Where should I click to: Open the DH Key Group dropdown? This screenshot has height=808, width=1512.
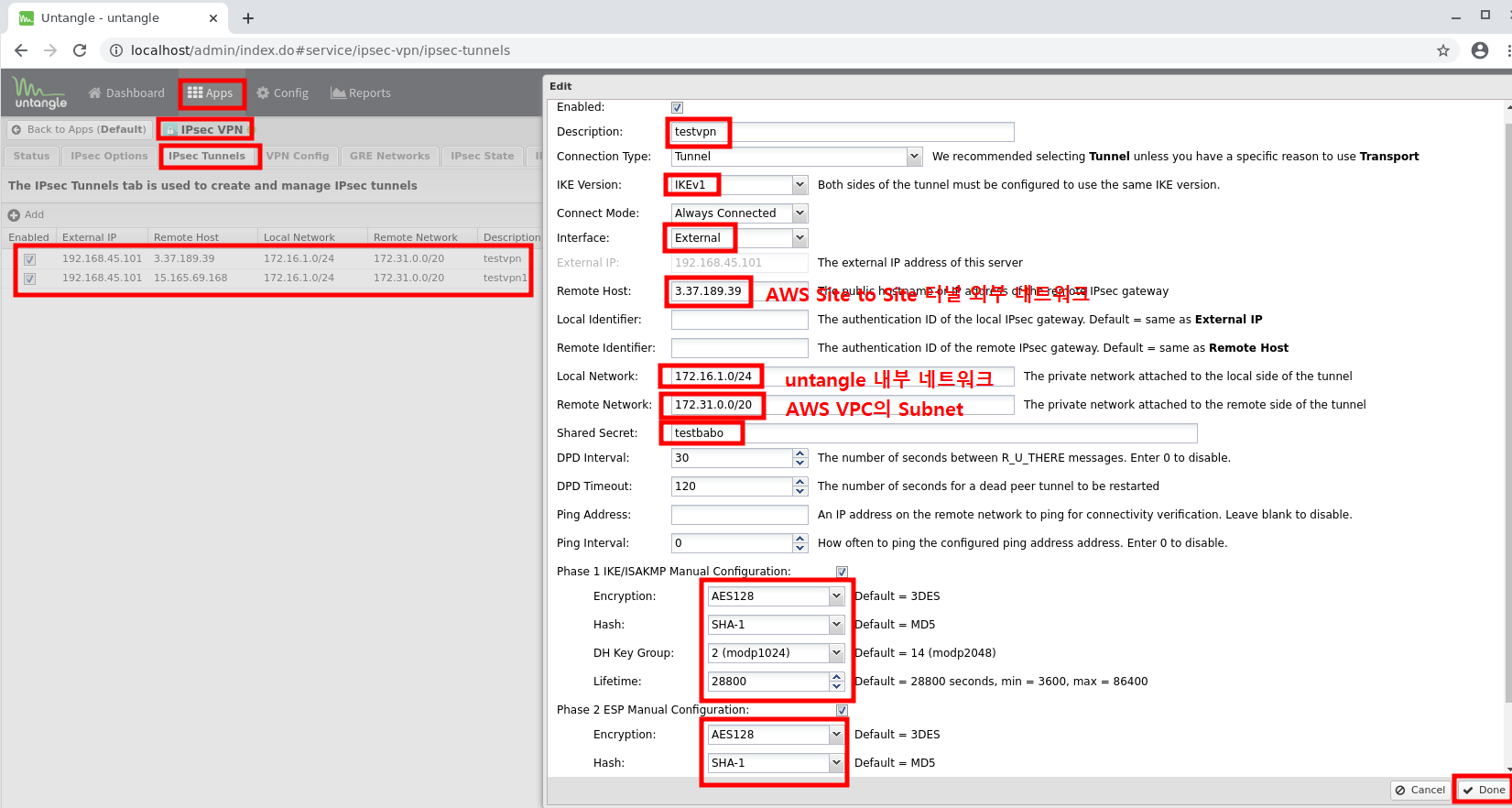[836, 653]
